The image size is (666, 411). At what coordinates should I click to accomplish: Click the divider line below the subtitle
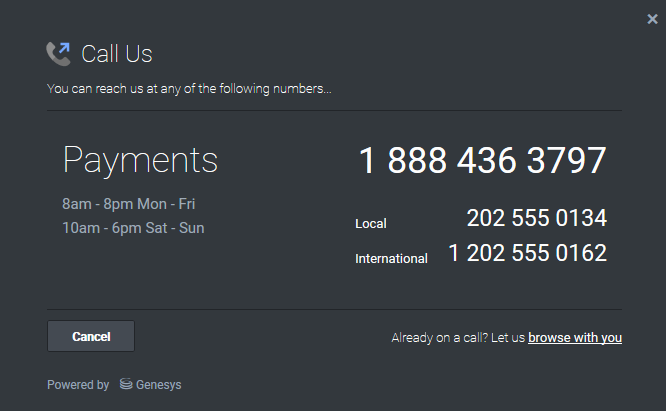coord(334,110)
